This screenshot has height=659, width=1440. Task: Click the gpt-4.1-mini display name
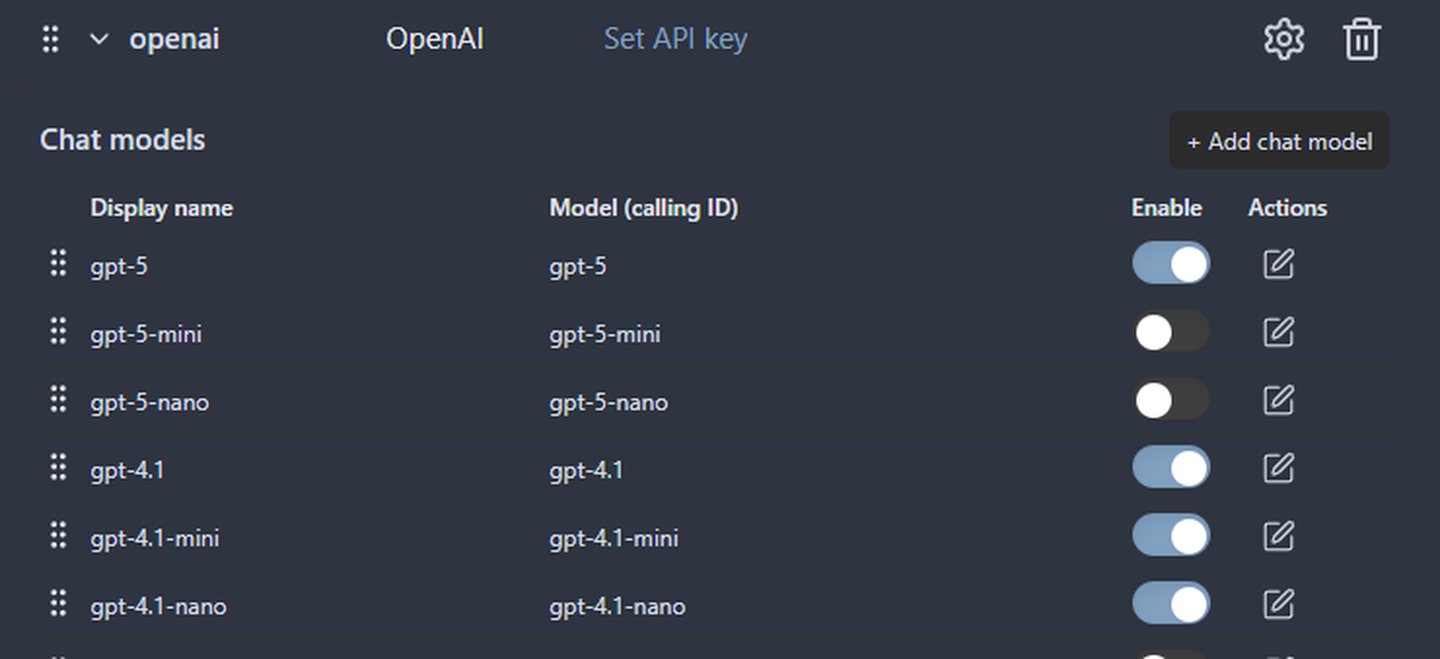point(155,539)
